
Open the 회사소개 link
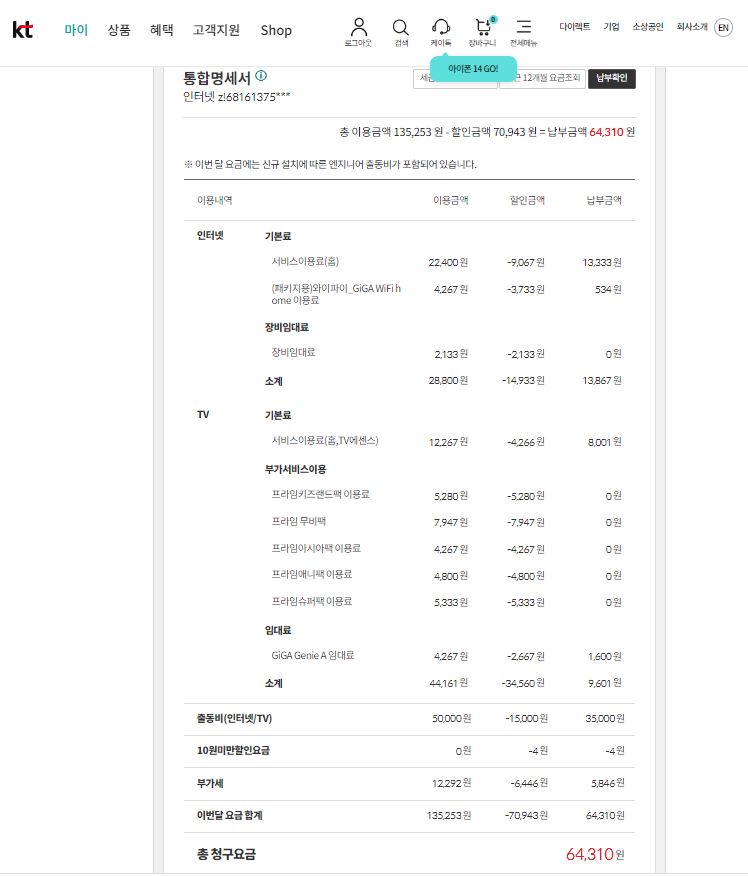tap(691, 27)
